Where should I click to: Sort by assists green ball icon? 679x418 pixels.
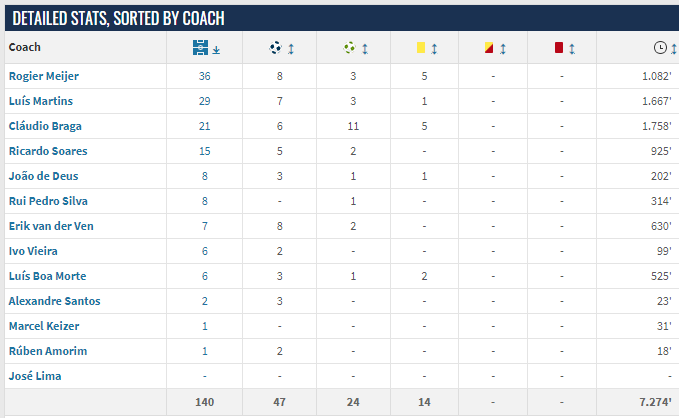pos(349,48)
